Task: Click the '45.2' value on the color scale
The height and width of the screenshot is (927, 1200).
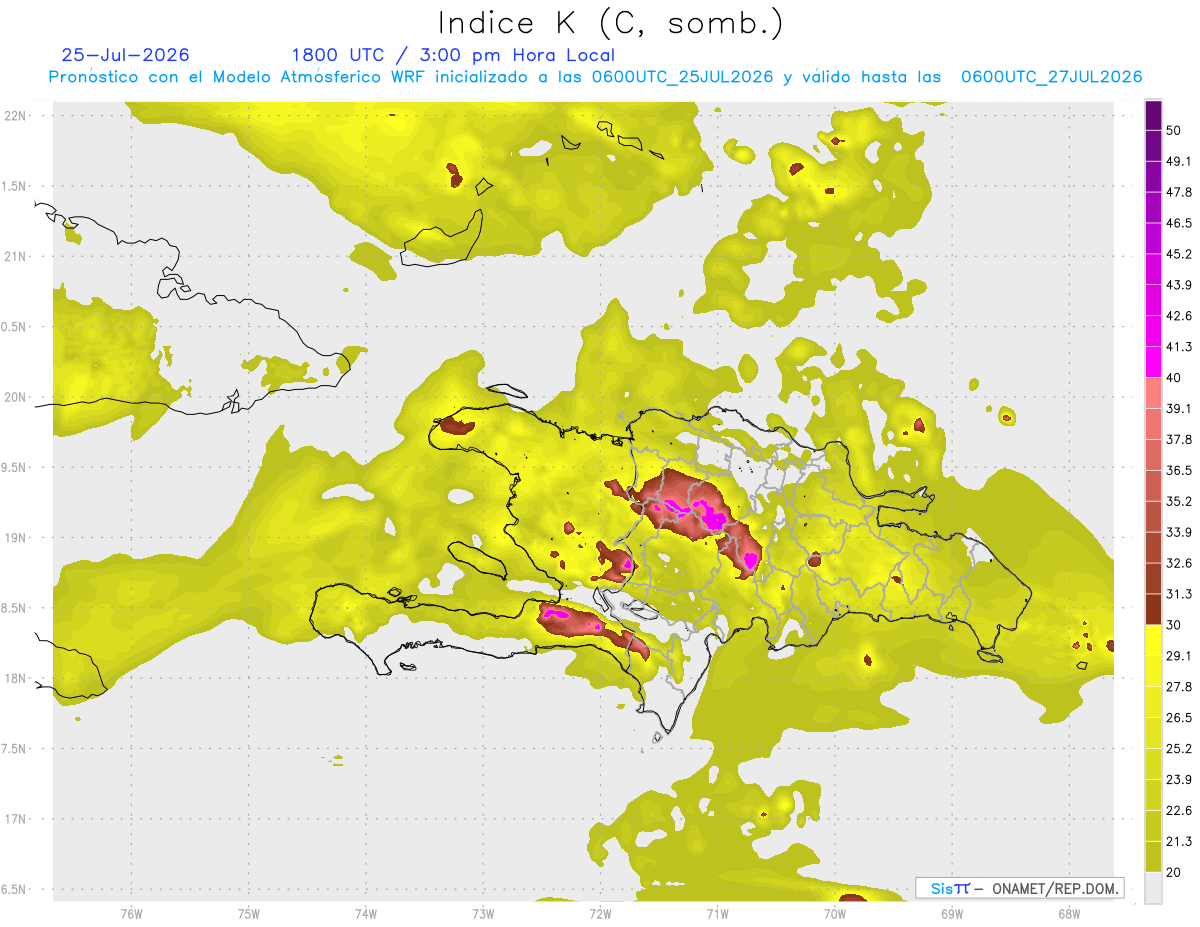Action: (1180, 254)
